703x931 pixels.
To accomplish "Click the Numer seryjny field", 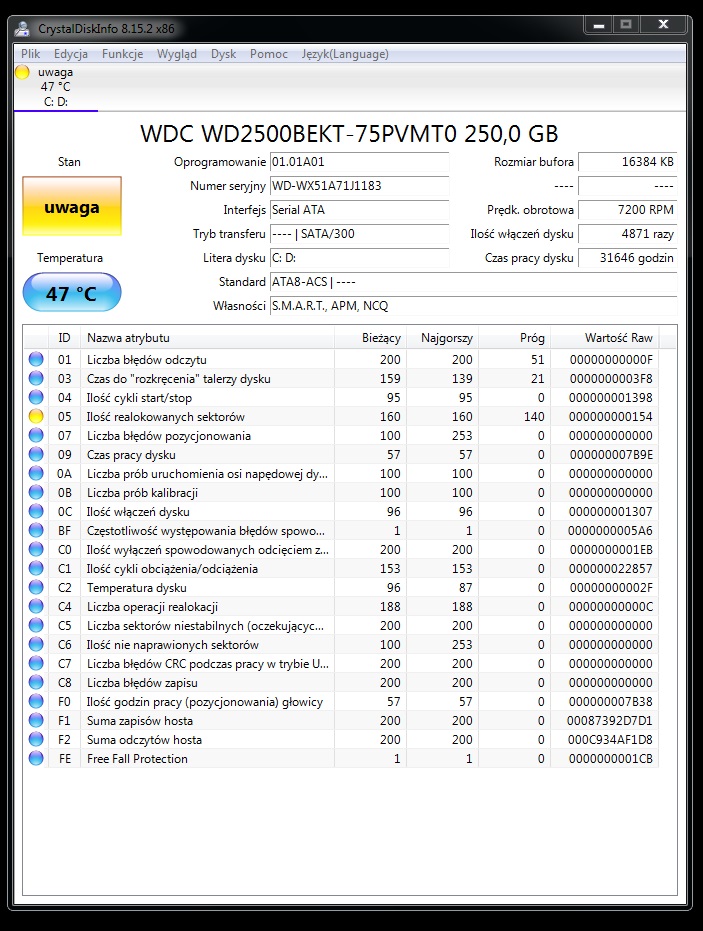I will point(359,186).
